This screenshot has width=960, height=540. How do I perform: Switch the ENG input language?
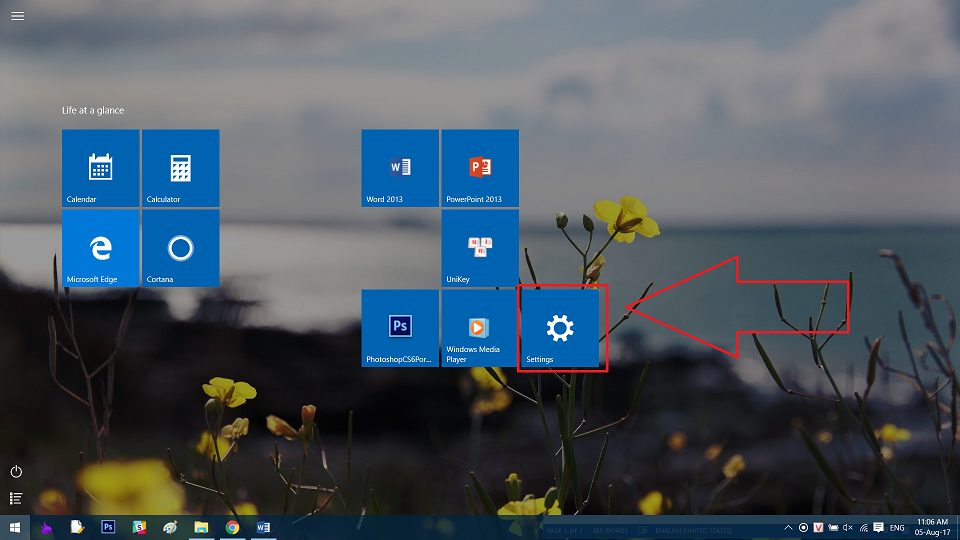point(897,528)
